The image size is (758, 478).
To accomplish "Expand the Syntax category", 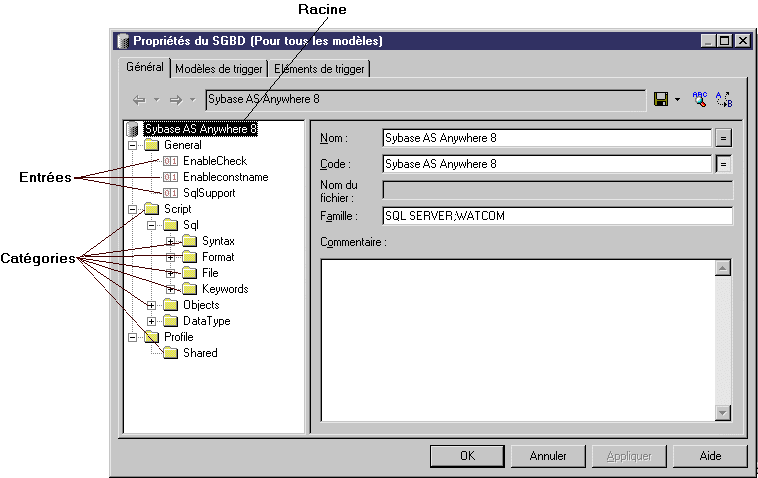I will click(x=170, y=241).
